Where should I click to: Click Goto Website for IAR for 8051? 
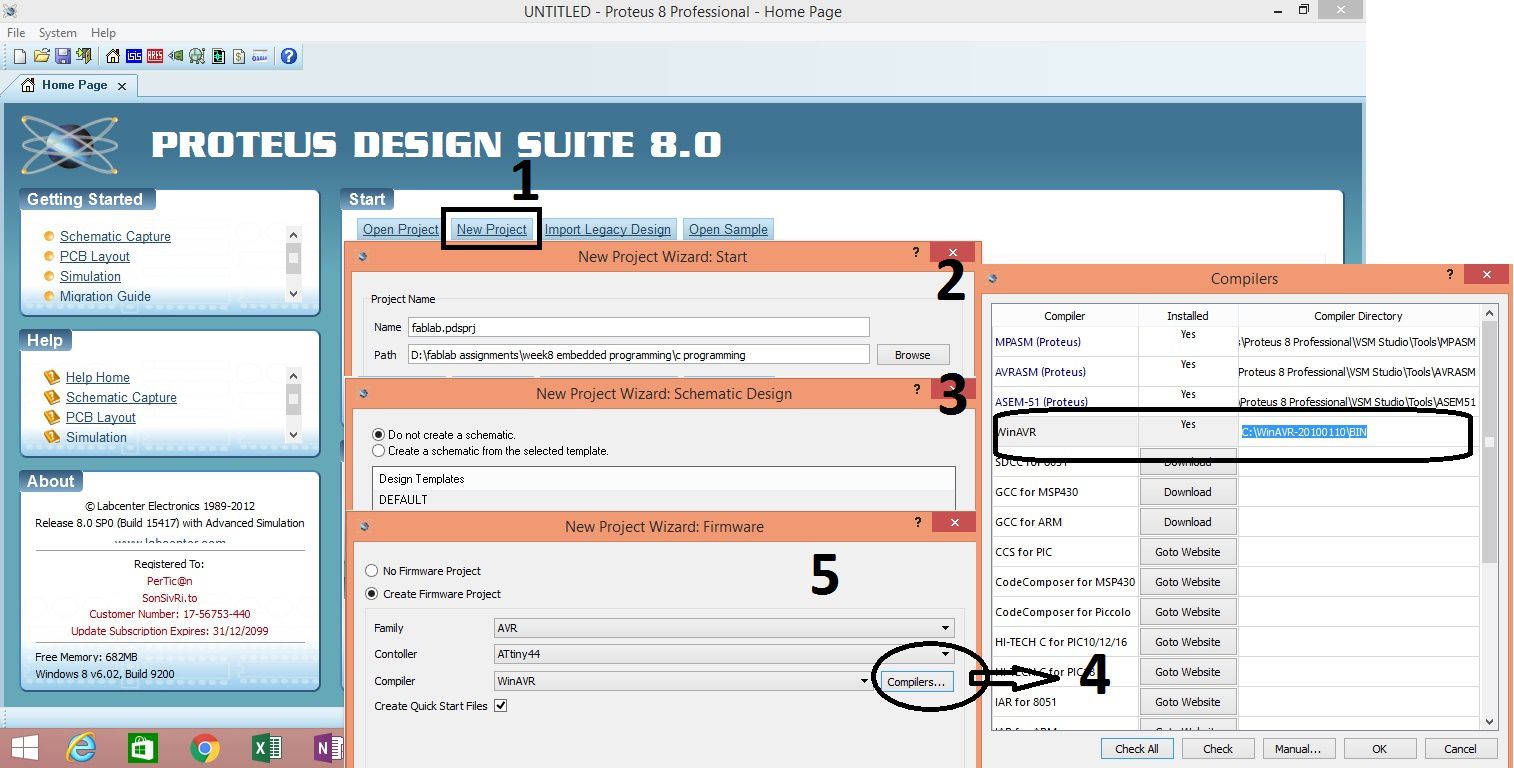pos(1188,702)
